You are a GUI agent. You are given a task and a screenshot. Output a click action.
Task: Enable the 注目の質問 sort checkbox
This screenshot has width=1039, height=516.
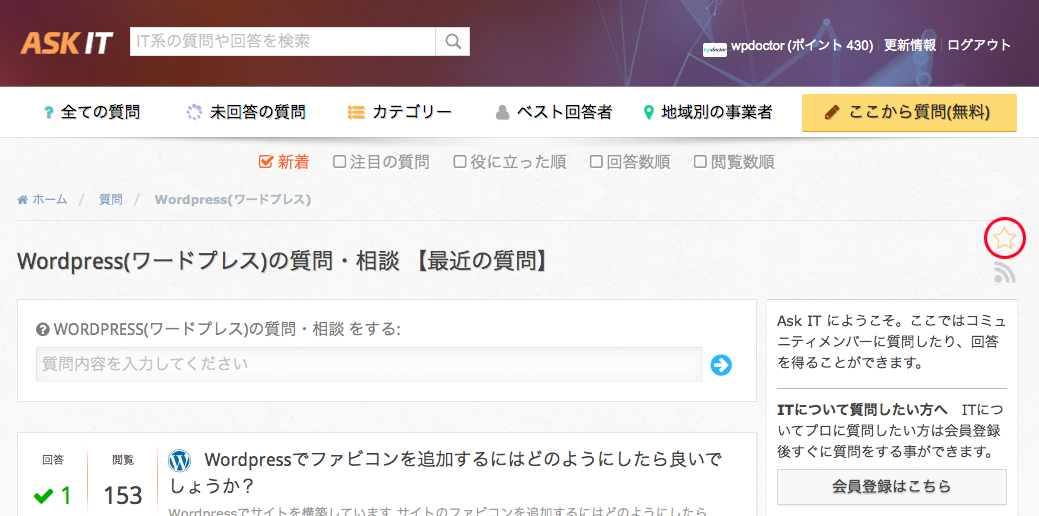[339, 162]
